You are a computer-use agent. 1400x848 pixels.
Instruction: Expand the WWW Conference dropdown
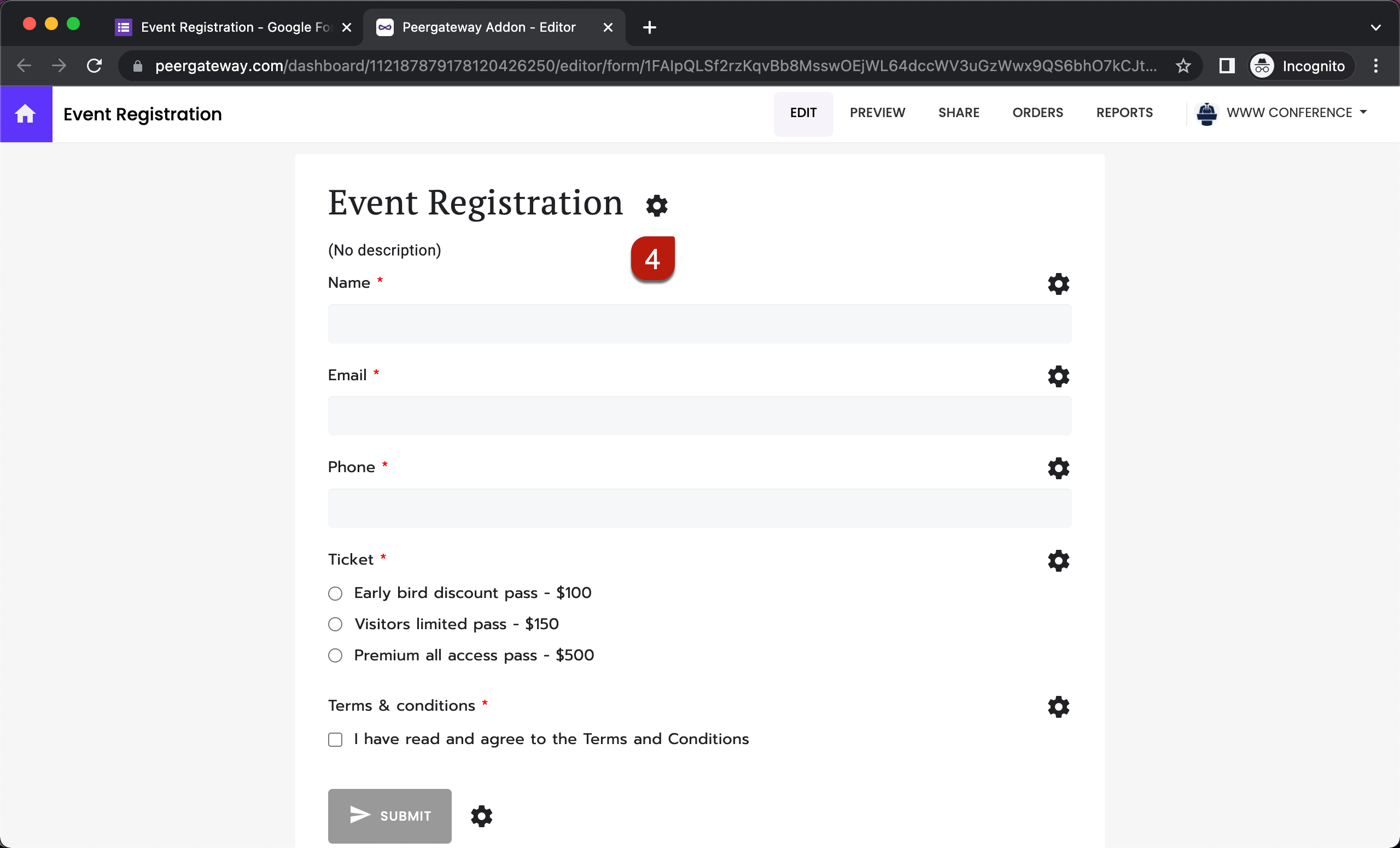click(1364, 112)
